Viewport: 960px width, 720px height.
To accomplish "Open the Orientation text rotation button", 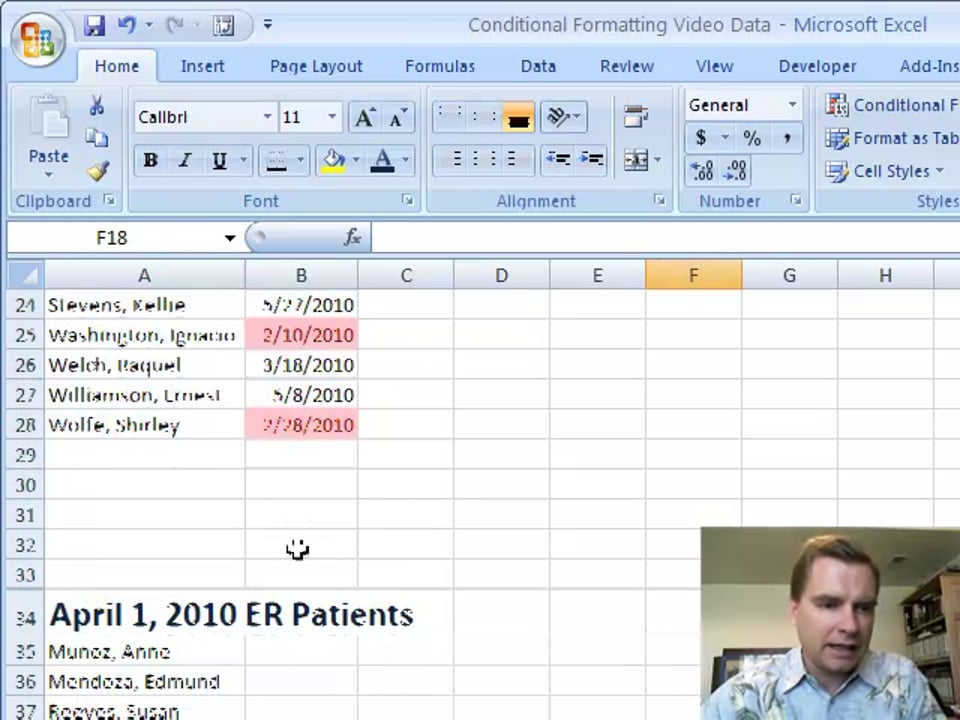I will [563, 117].
